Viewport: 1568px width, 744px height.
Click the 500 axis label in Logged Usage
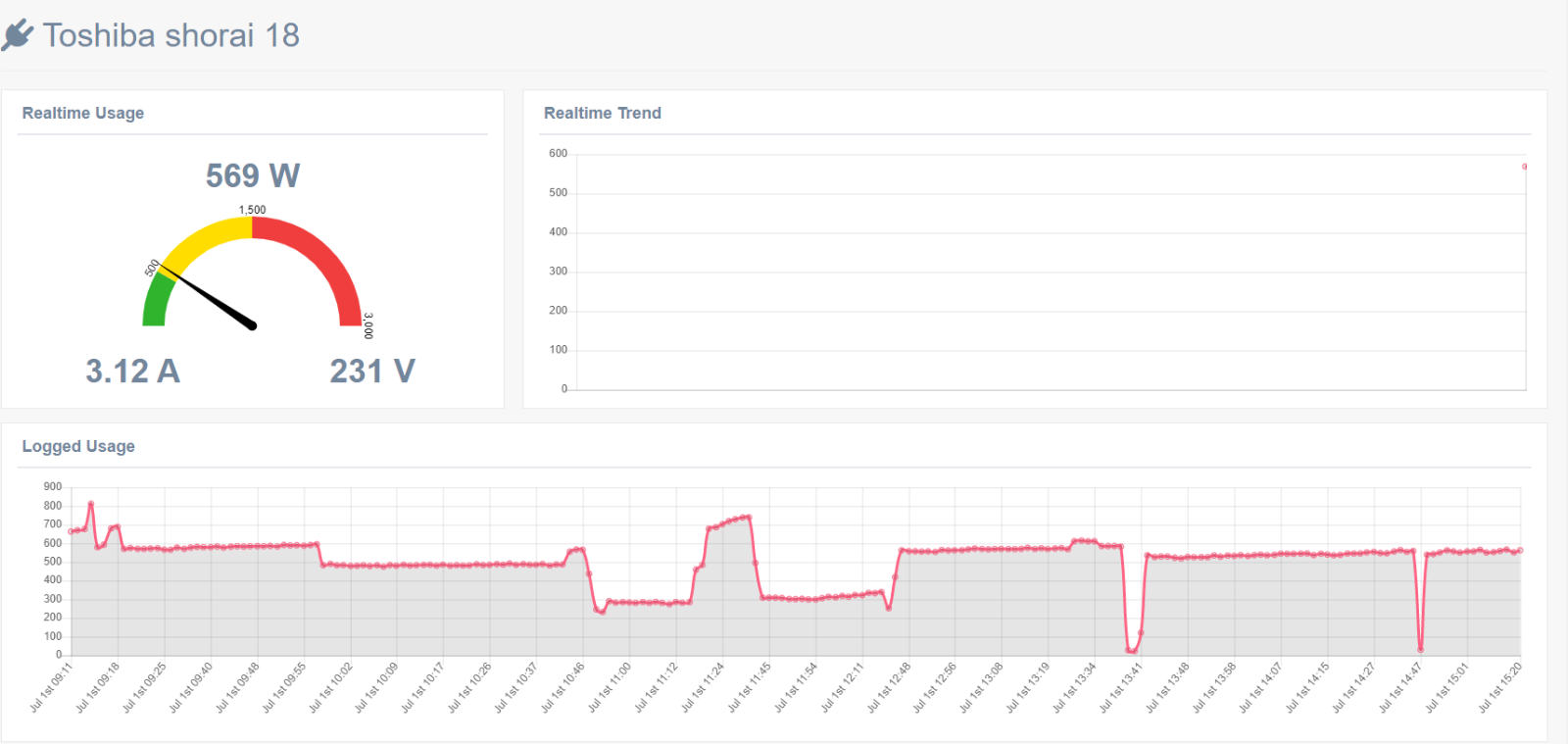tap(53, 562)
